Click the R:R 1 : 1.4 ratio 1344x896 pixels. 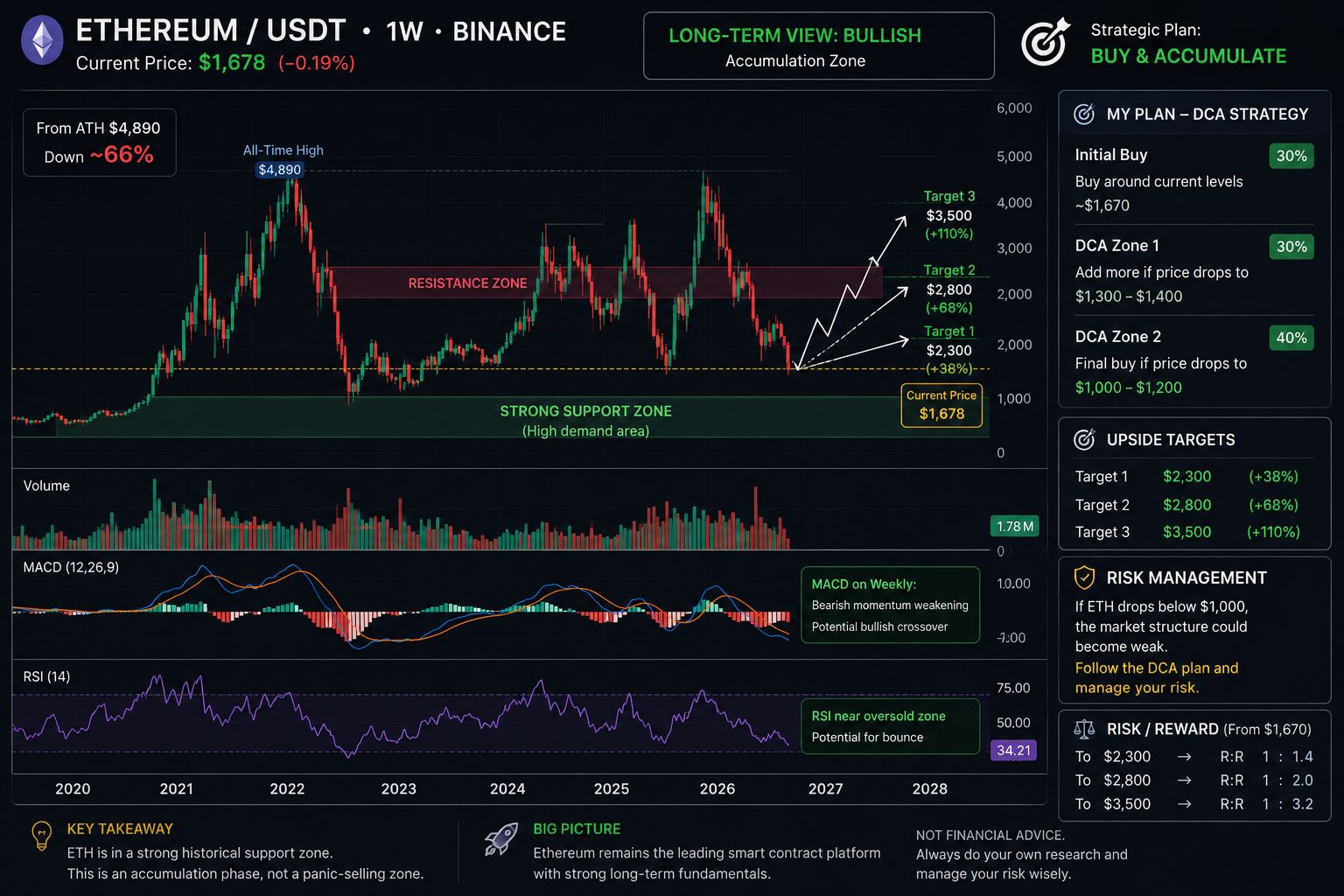point(1266,756)
